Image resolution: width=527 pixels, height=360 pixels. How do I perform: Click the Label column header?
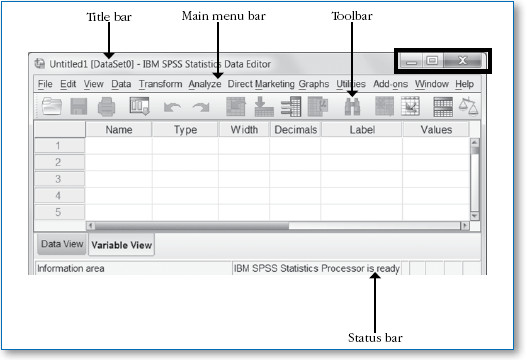[362, 129]
